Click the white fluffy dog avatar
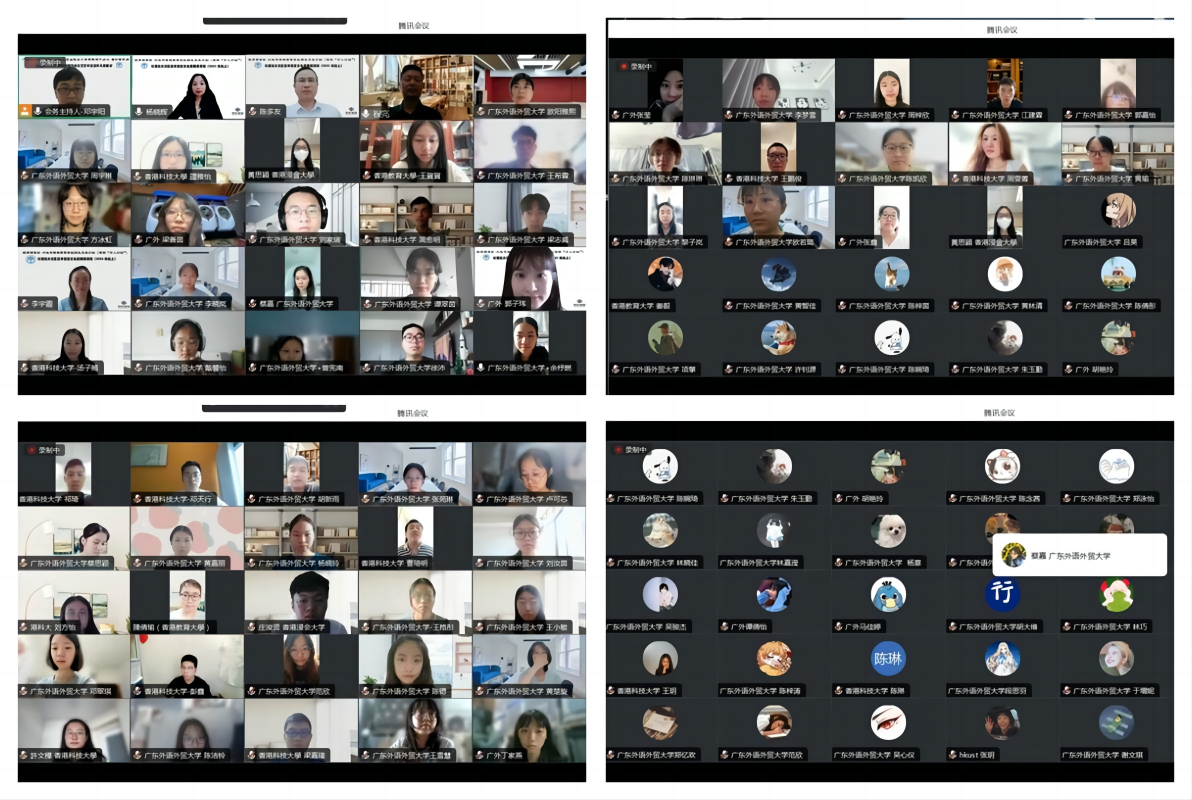This screenshot has width=1192, height=800. click(888, 531)
